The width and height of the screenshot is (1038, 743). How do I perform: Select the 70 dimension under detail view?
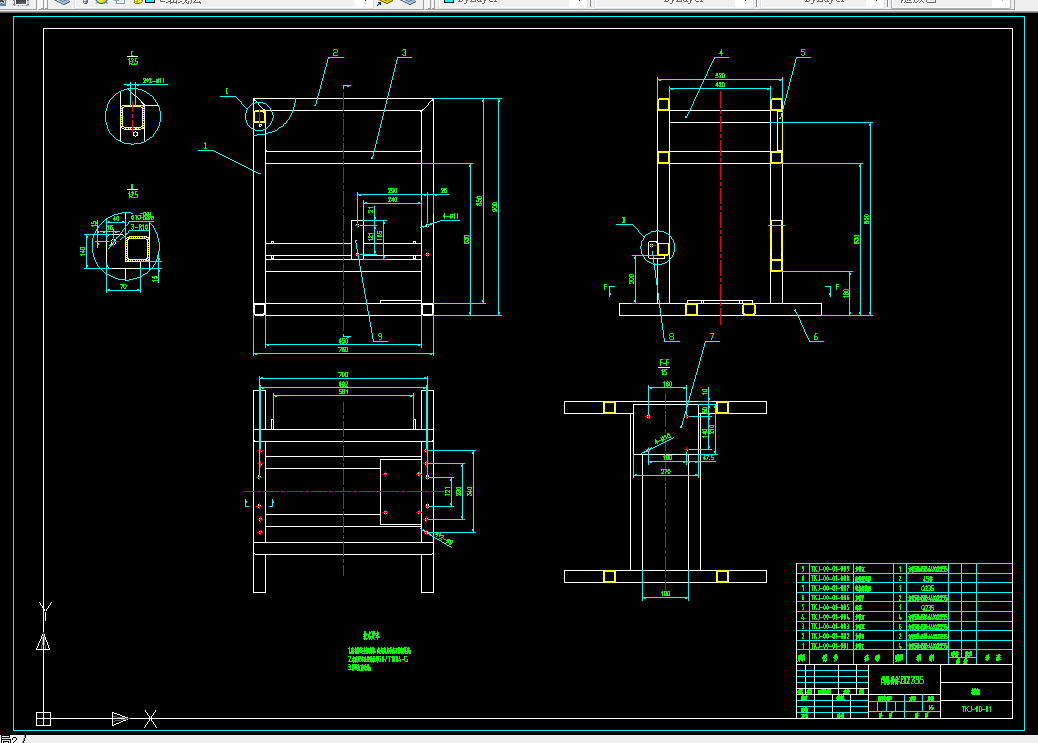123,287
